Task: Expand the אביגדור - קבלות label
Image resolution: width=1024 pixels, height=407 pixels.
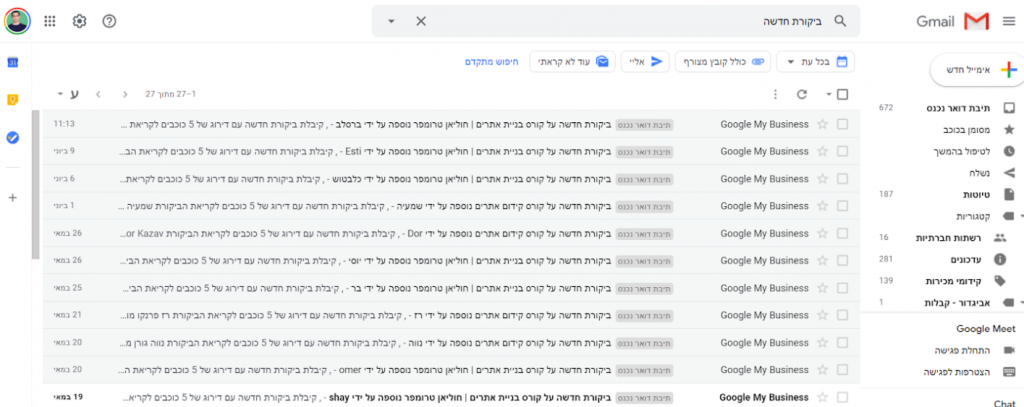Action: click(1021, 303)
